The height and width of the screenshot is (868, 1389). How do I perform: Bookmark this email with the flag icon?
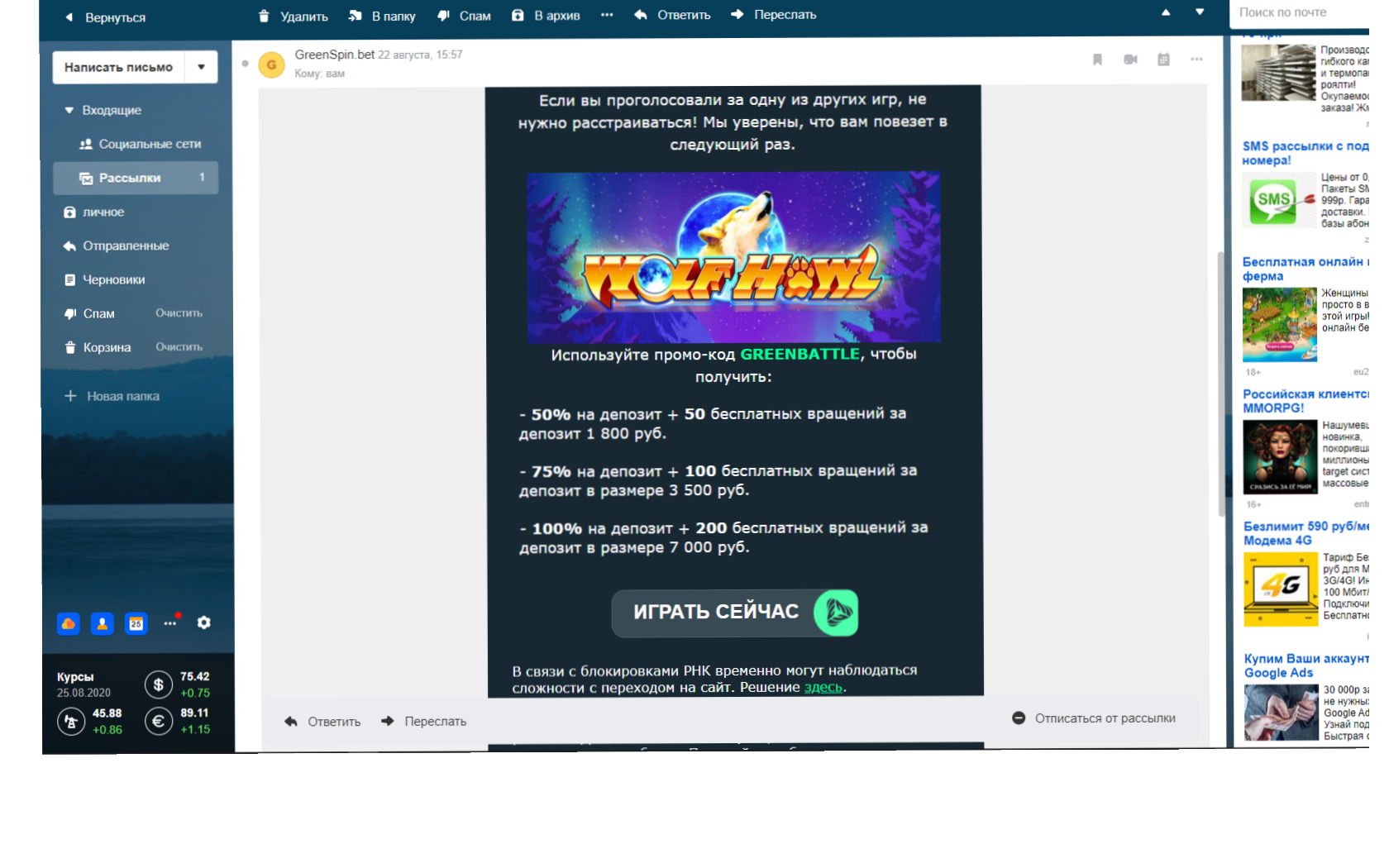coord(1097,60)
